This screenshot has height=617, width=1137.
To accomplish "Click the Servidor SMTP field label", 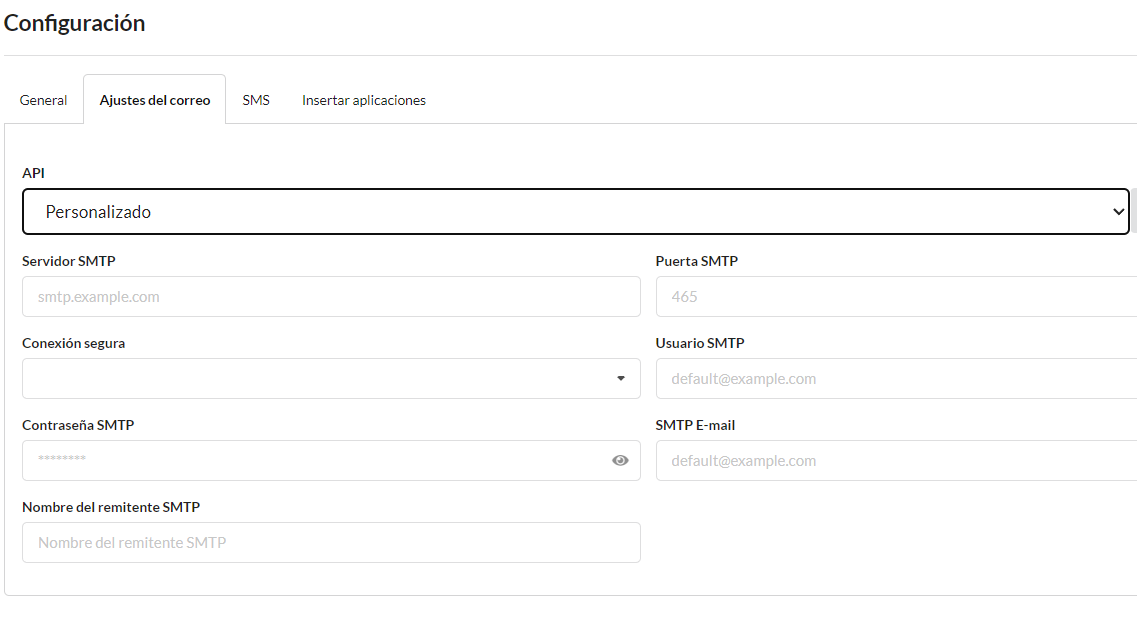I will tap(68, 260).
